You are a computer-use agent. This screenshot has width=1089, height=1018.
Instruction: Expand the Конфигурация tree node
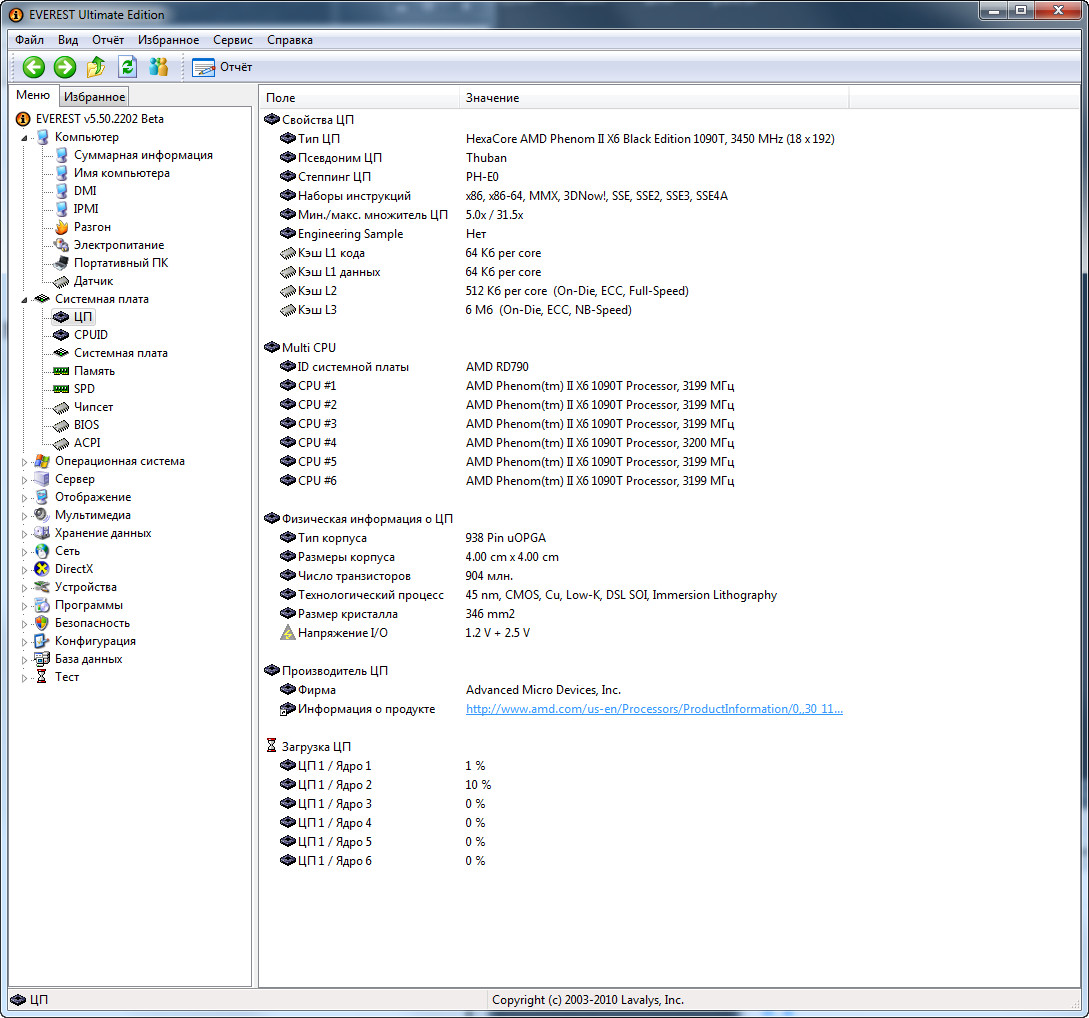click(x=24, y=642)
